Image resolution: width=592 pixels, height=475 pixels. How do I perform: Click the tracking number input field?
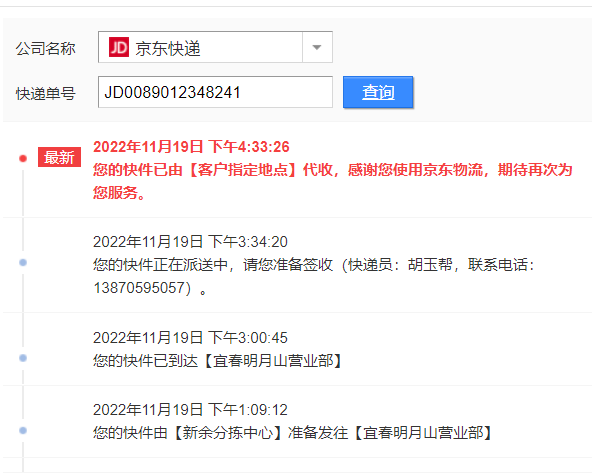[x=215, y=92]
